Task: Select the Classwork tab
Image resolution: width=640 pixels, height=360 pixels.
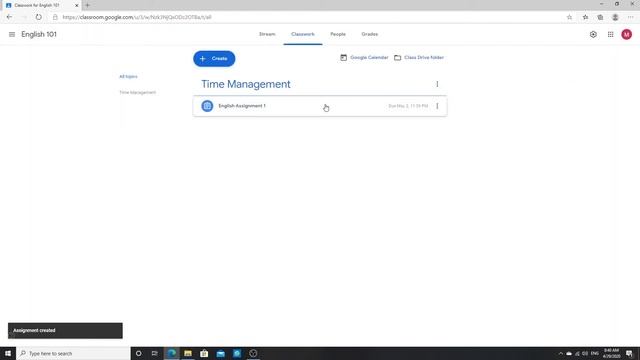Action: click(303, 34)
